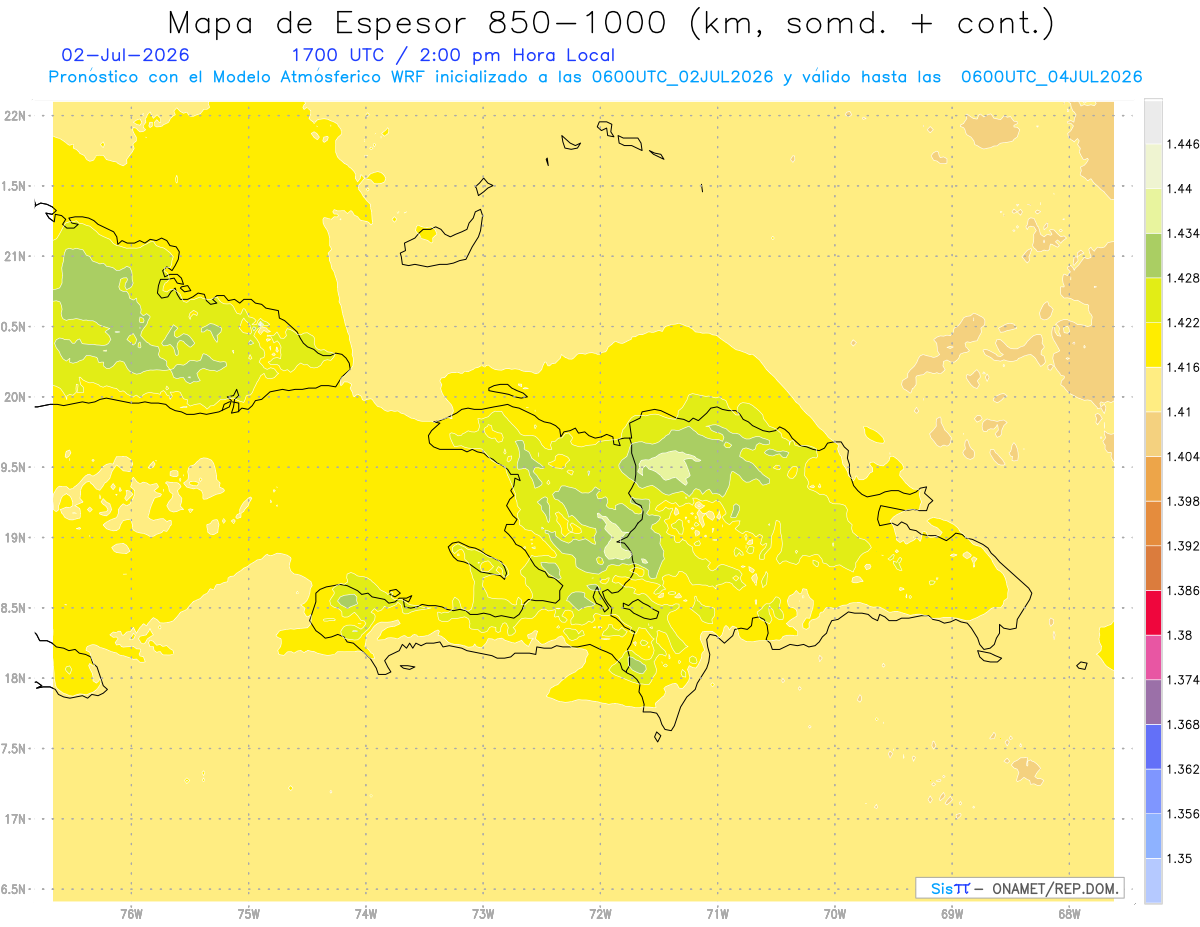
Task: Pick the purple swatch between 1.368 and 1.374
Action: (1153, 702)
